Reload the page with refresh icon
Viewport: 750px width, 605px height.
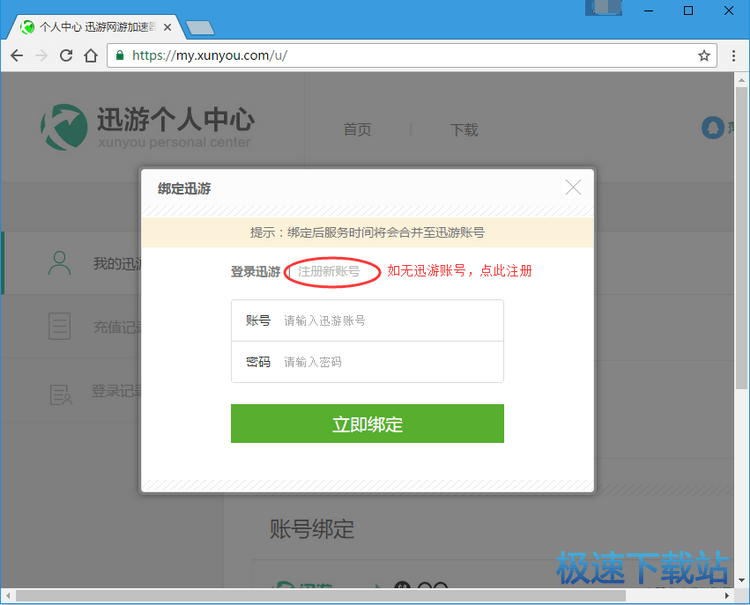pos(66,56)
